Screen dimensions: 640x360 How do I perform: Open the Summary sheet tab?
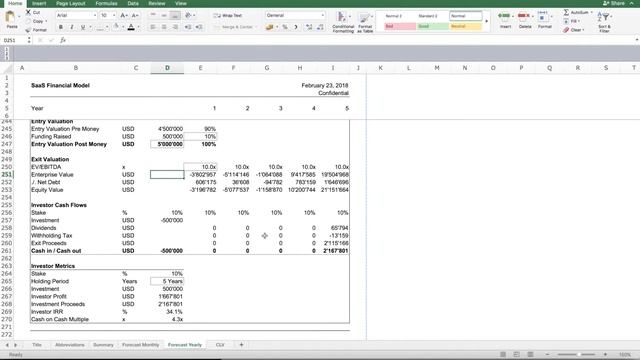(x=103, y=345)
